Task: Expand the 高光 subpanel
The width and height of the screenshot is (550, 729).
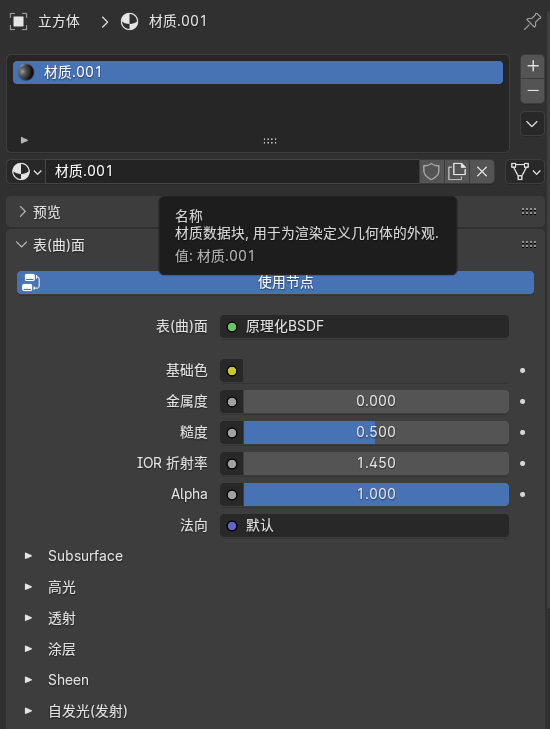Action: [x=28, y=587]
